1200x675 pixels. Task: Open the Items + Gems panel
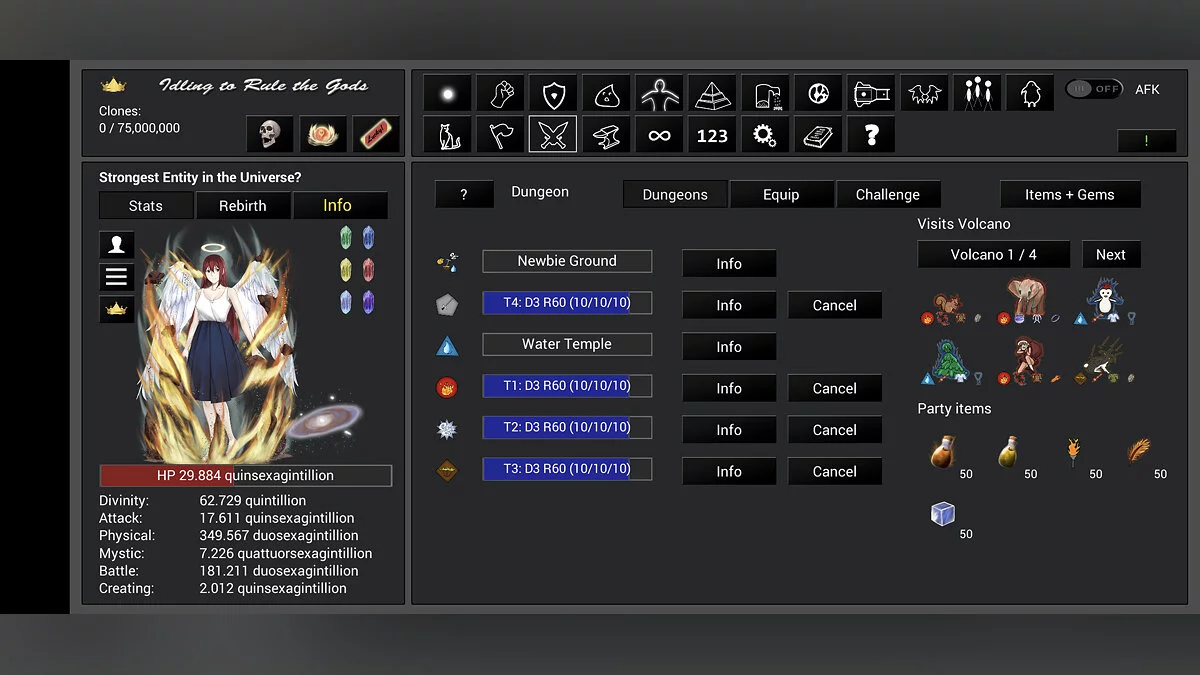point(1070,194)
